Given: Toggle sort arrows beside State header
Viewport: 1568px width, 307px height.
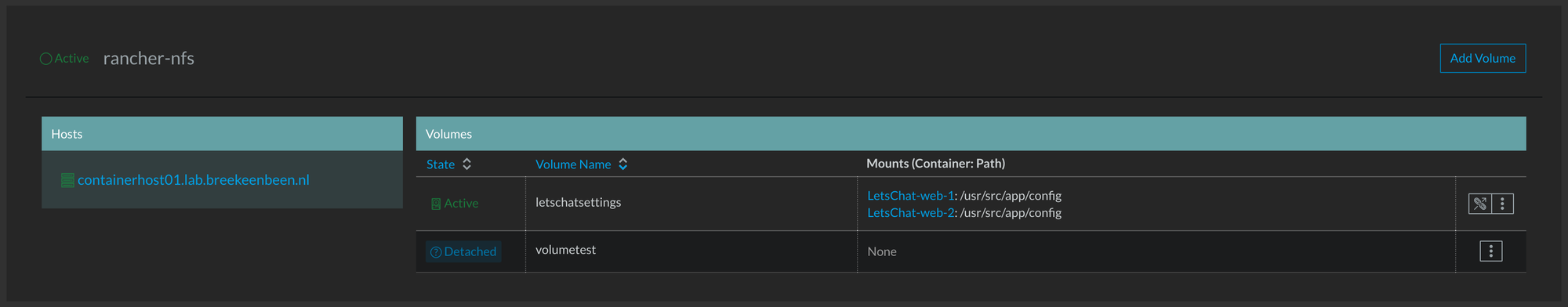Looking at the screenshot, I should coord(466,164).
